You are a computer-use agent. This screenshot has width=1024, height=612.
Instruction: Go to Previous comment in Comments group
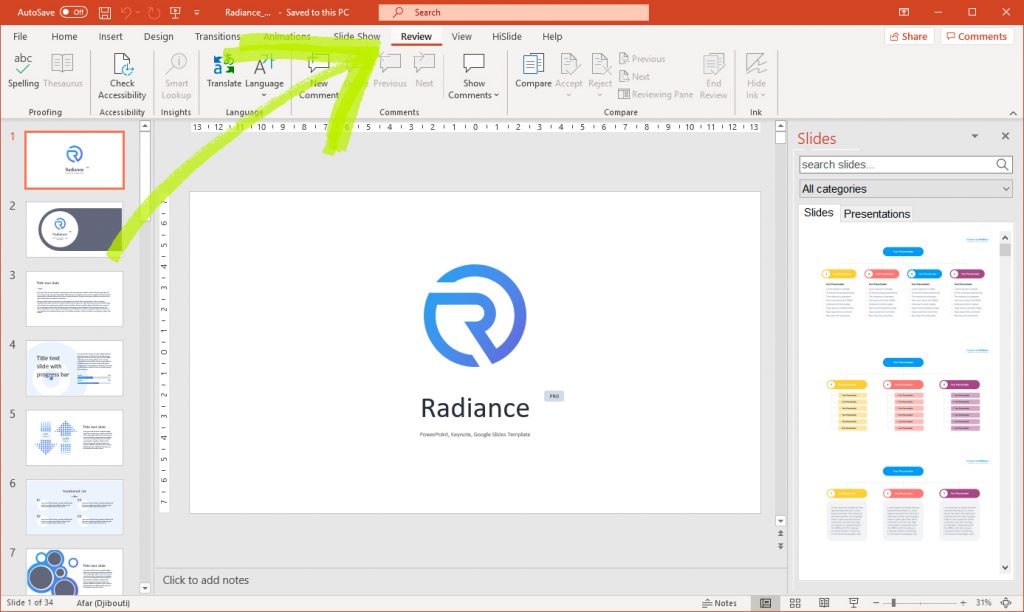click(390, 71)
